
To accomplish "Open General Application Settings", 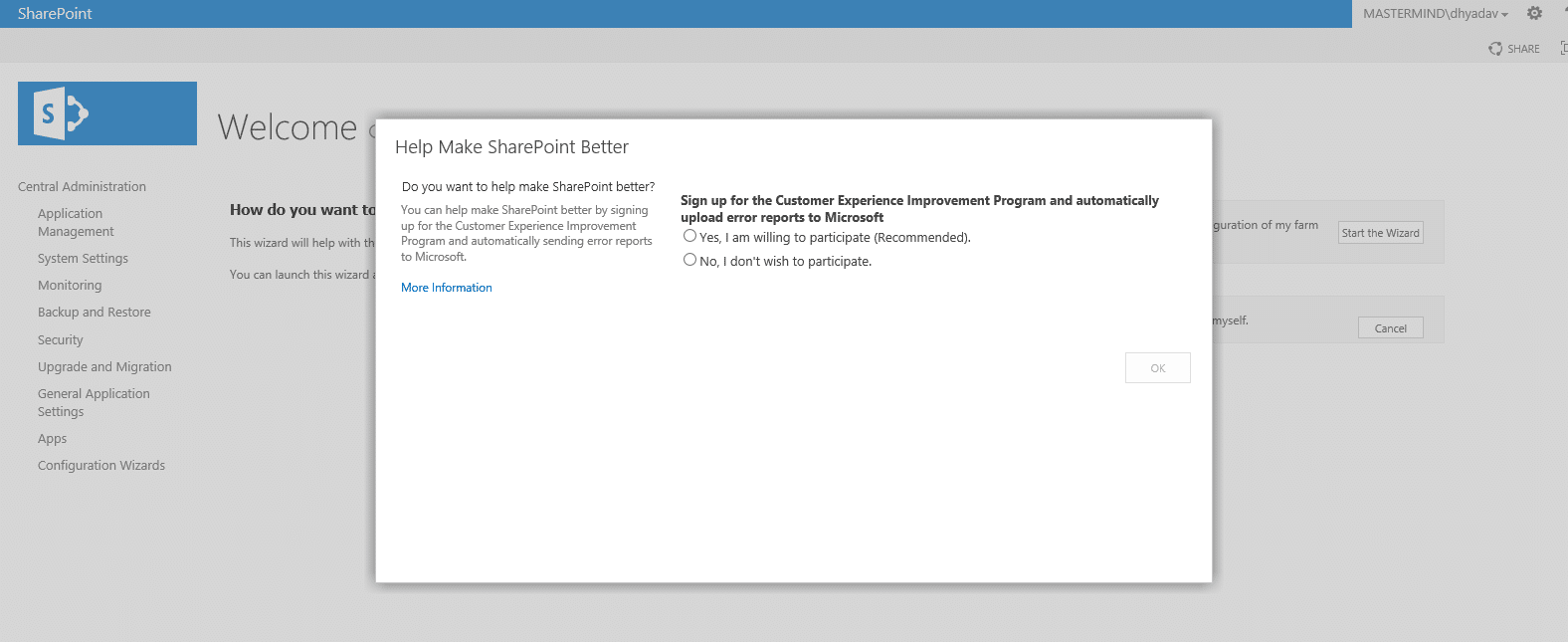I will [94, 402].
